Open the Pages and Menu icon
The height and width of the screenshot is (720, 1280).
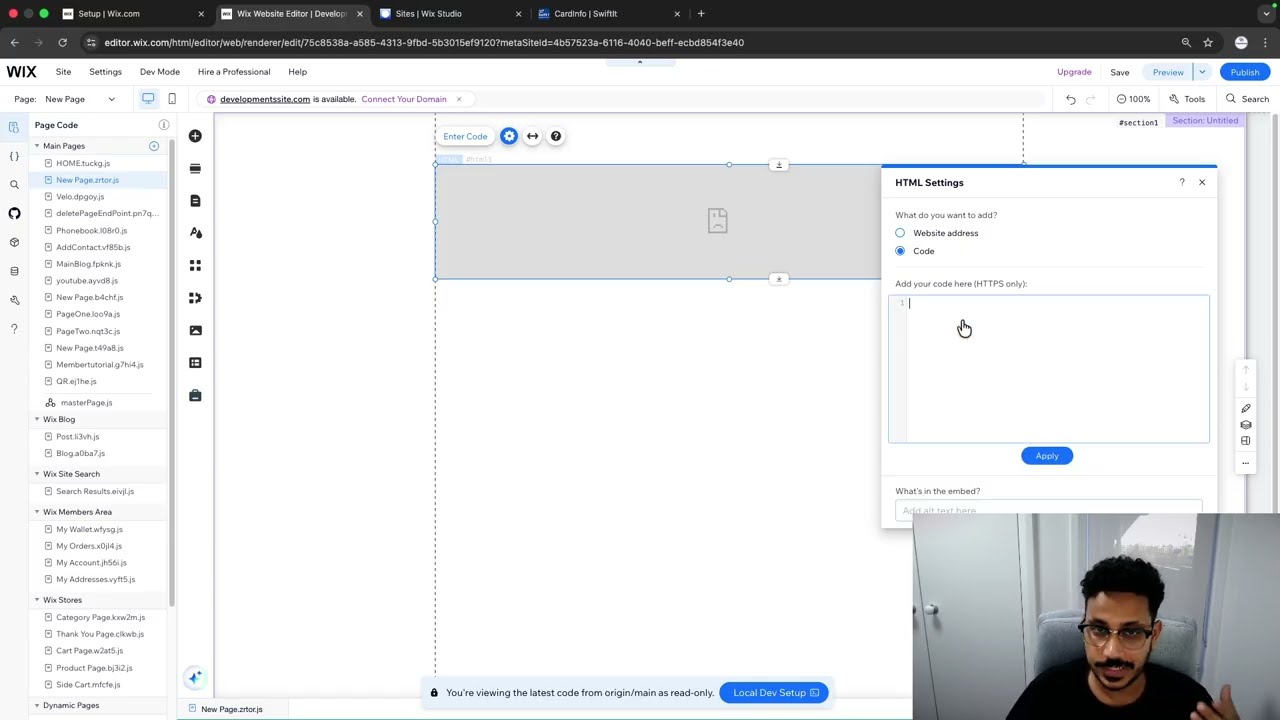(x=195, y=201)
